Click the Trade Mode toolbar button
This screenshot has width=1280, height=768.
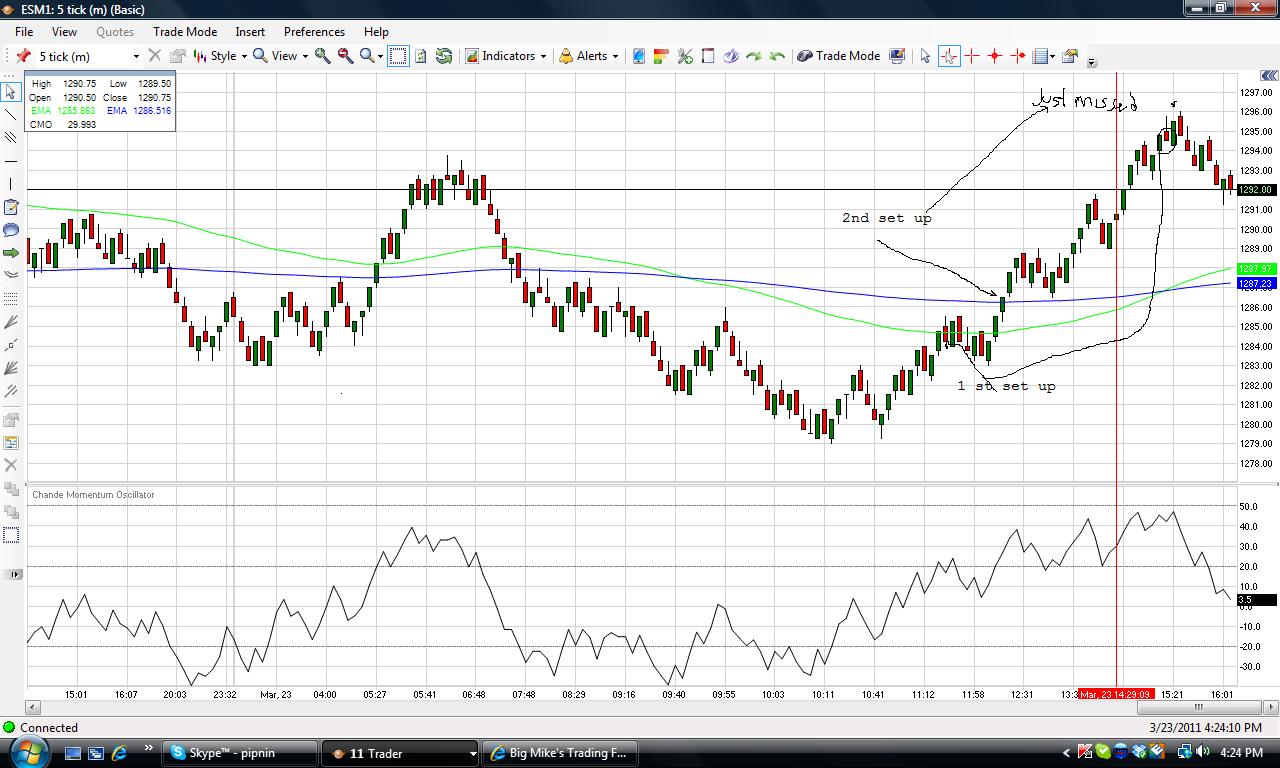tap(838, 56)
